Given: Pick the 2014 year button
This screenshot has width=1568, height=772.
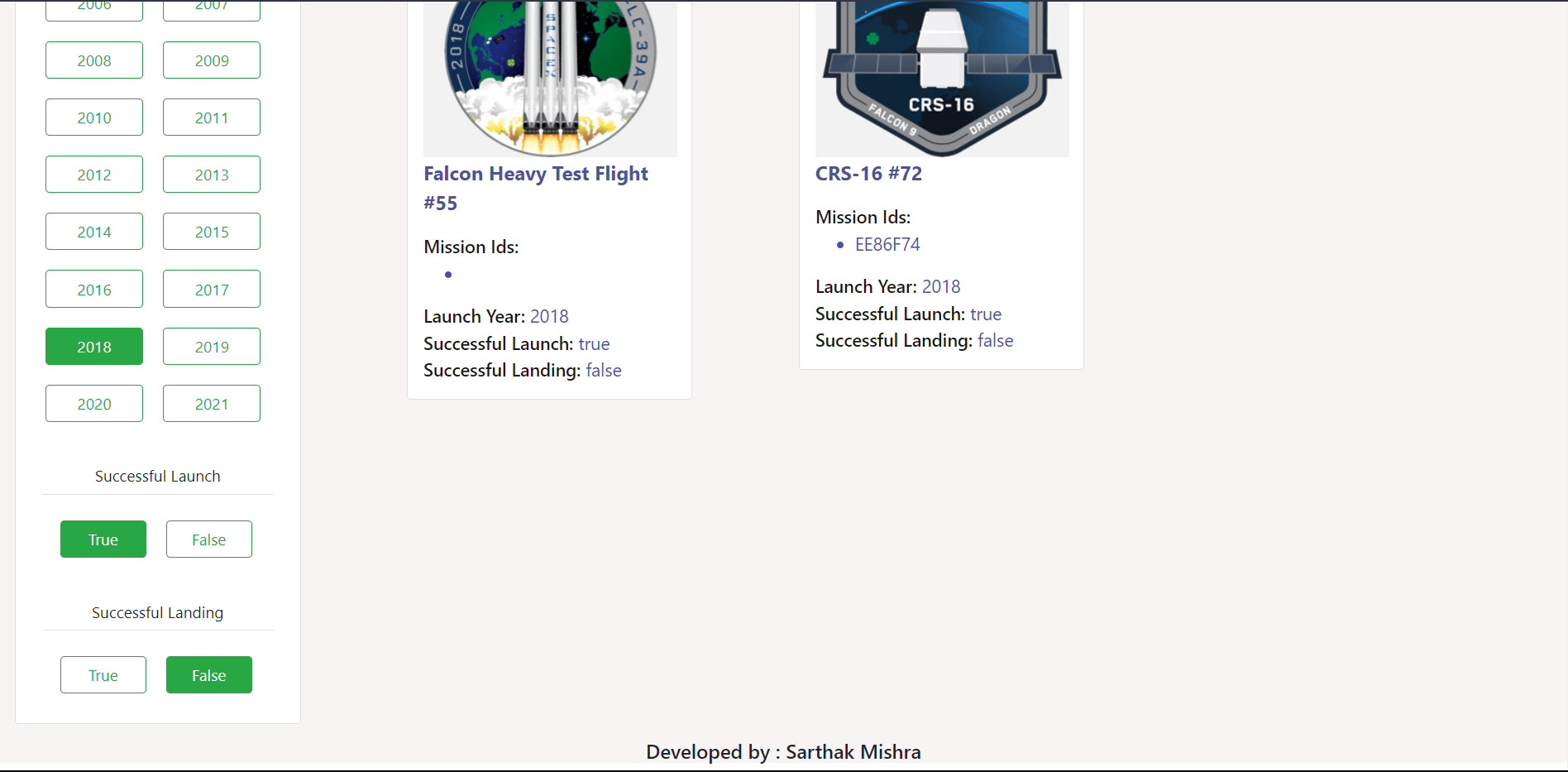Looking at the screenshot, I should coord(94,232).
